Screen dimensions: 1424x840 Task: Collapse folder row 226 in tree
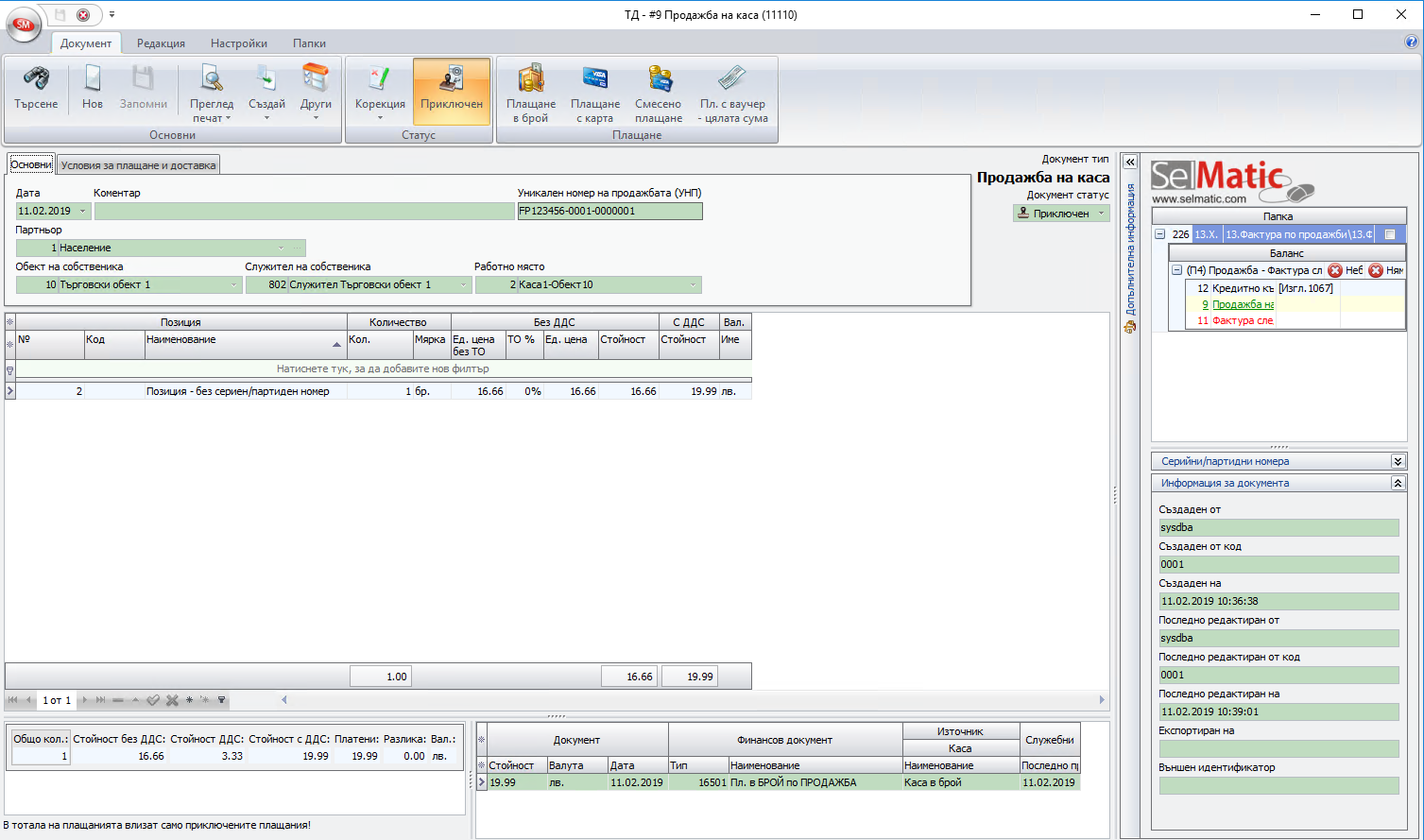click(1159, 234)
